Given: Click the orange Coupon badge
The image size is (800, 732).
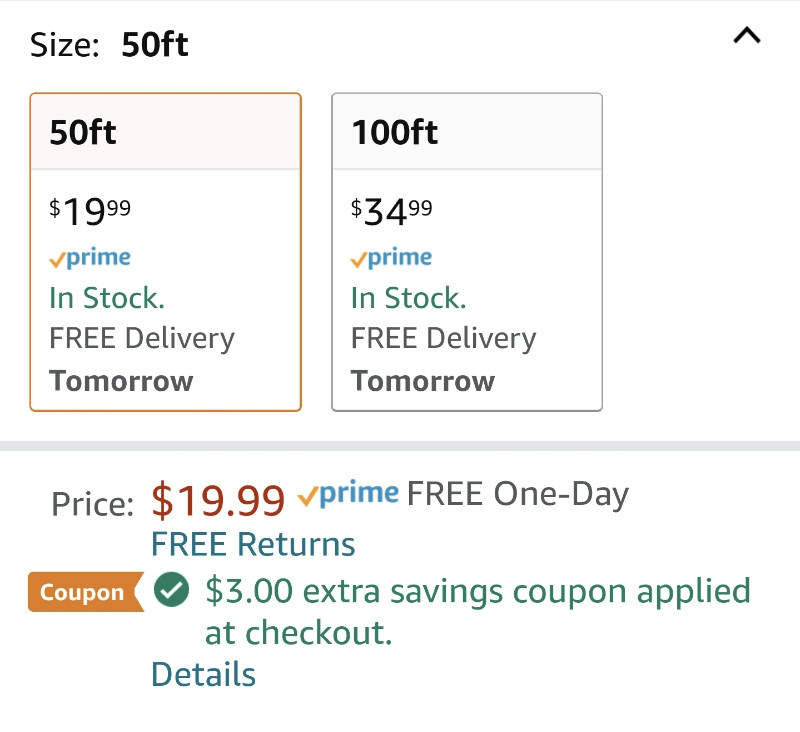Looking at the screenshot, I should click(86, 592).
